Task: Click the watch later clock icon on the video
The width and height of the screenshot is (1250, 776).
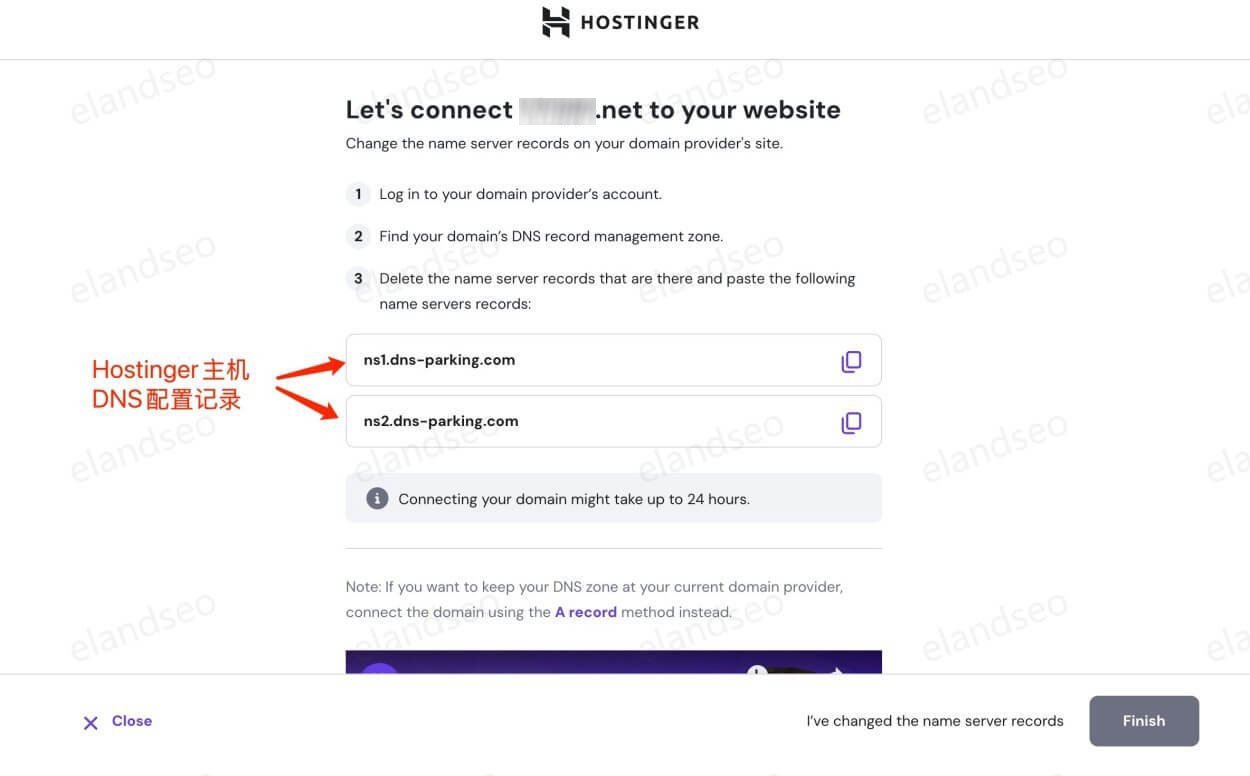Action: pyautogui.click(x=757, y=671)
